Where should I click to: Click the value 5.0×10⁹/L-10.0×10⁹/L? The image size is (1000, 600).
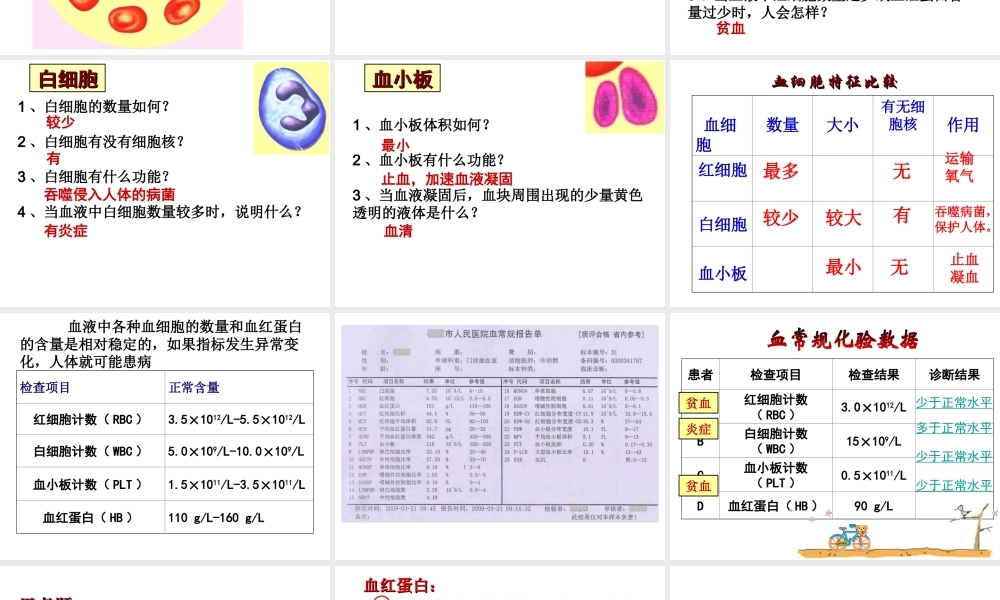pos(236,451)
